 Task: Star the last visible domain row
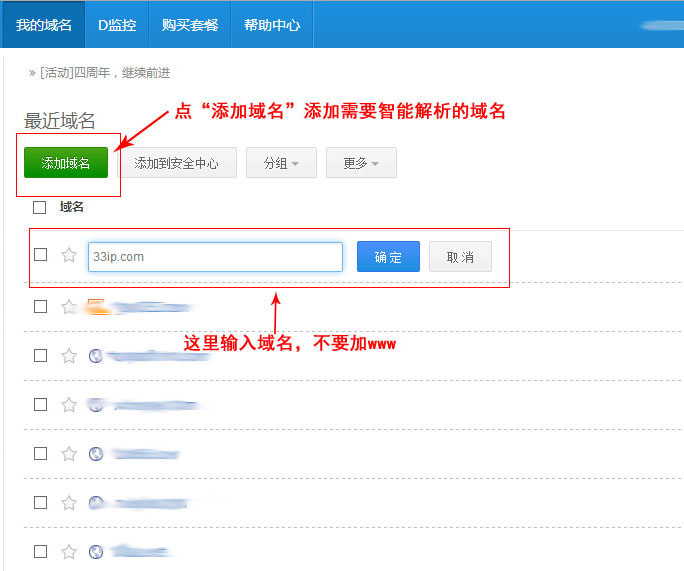pos(69,551)
